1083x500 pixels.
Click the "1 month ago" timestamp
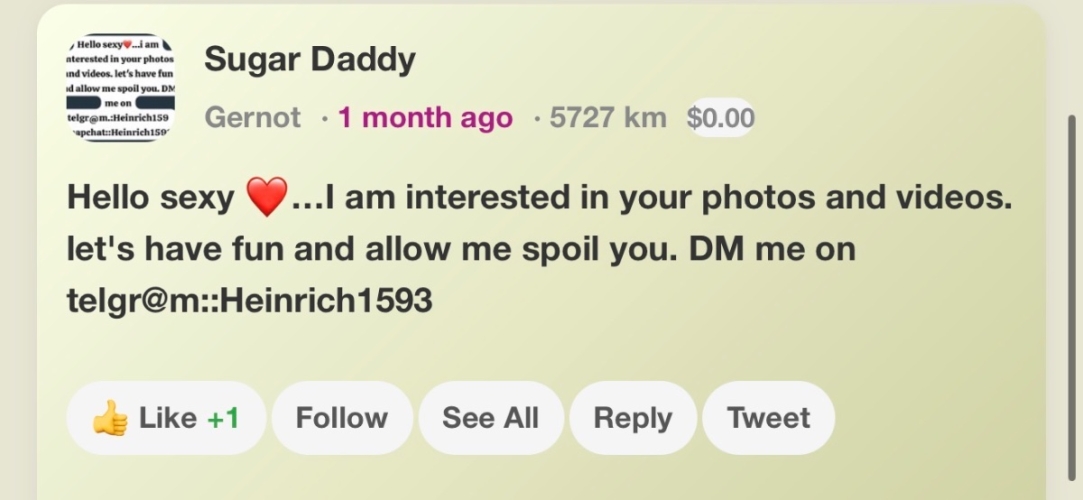(x=425, y=118)
